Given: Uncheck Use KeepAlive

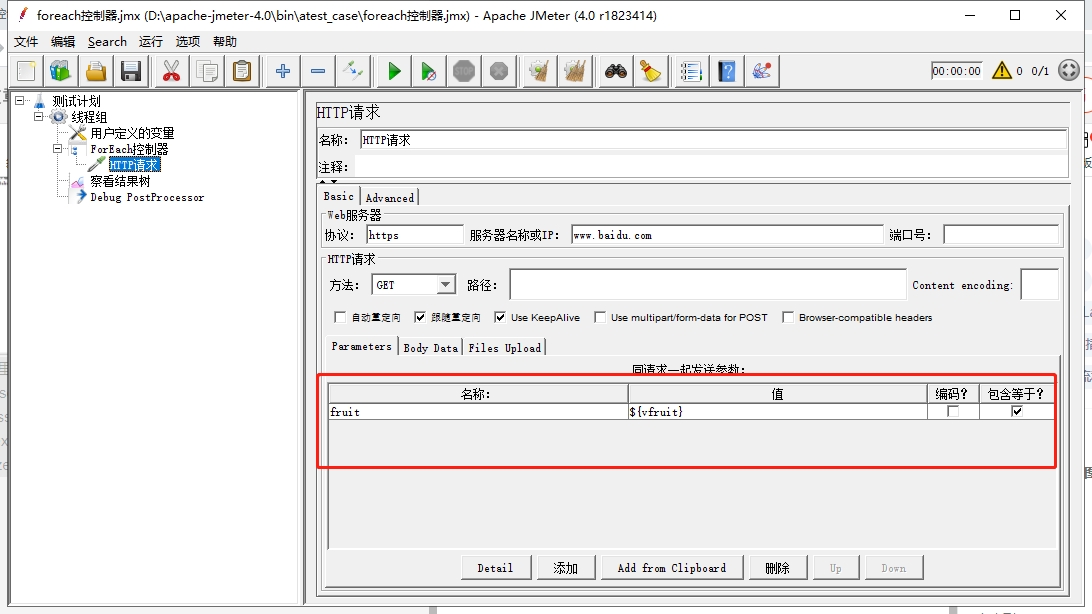Looking at the screenshot, I should (500, 317).
